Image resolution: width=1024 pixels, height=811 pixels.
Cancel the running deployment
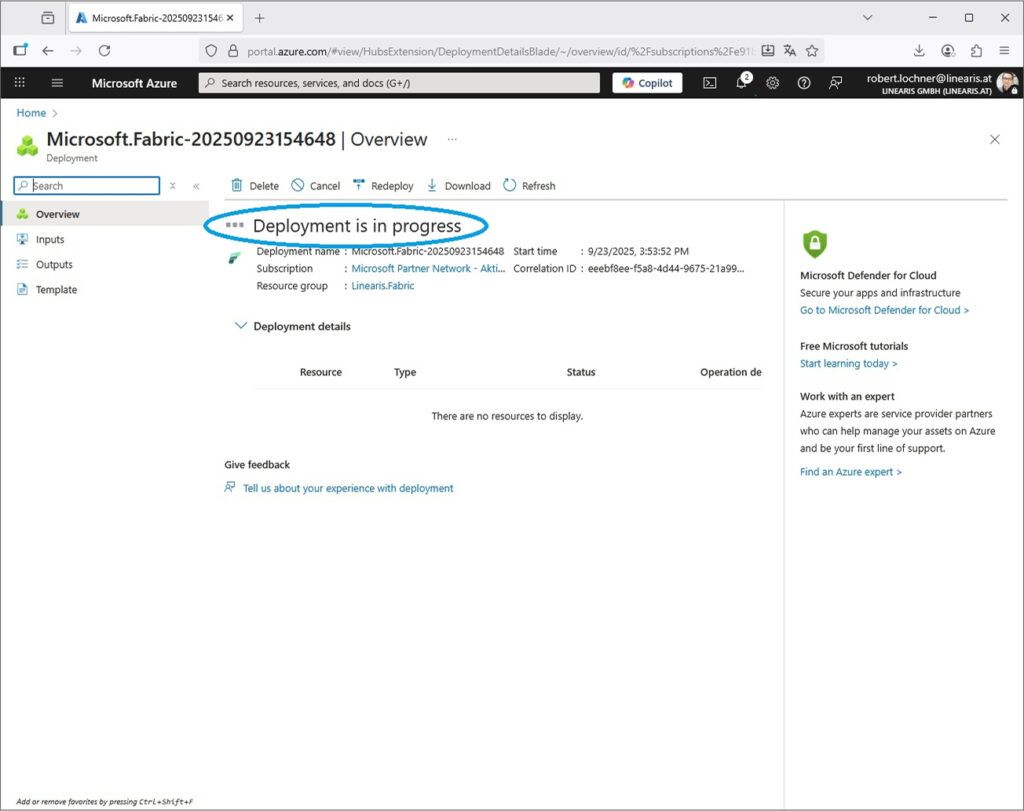click(315, 185)
